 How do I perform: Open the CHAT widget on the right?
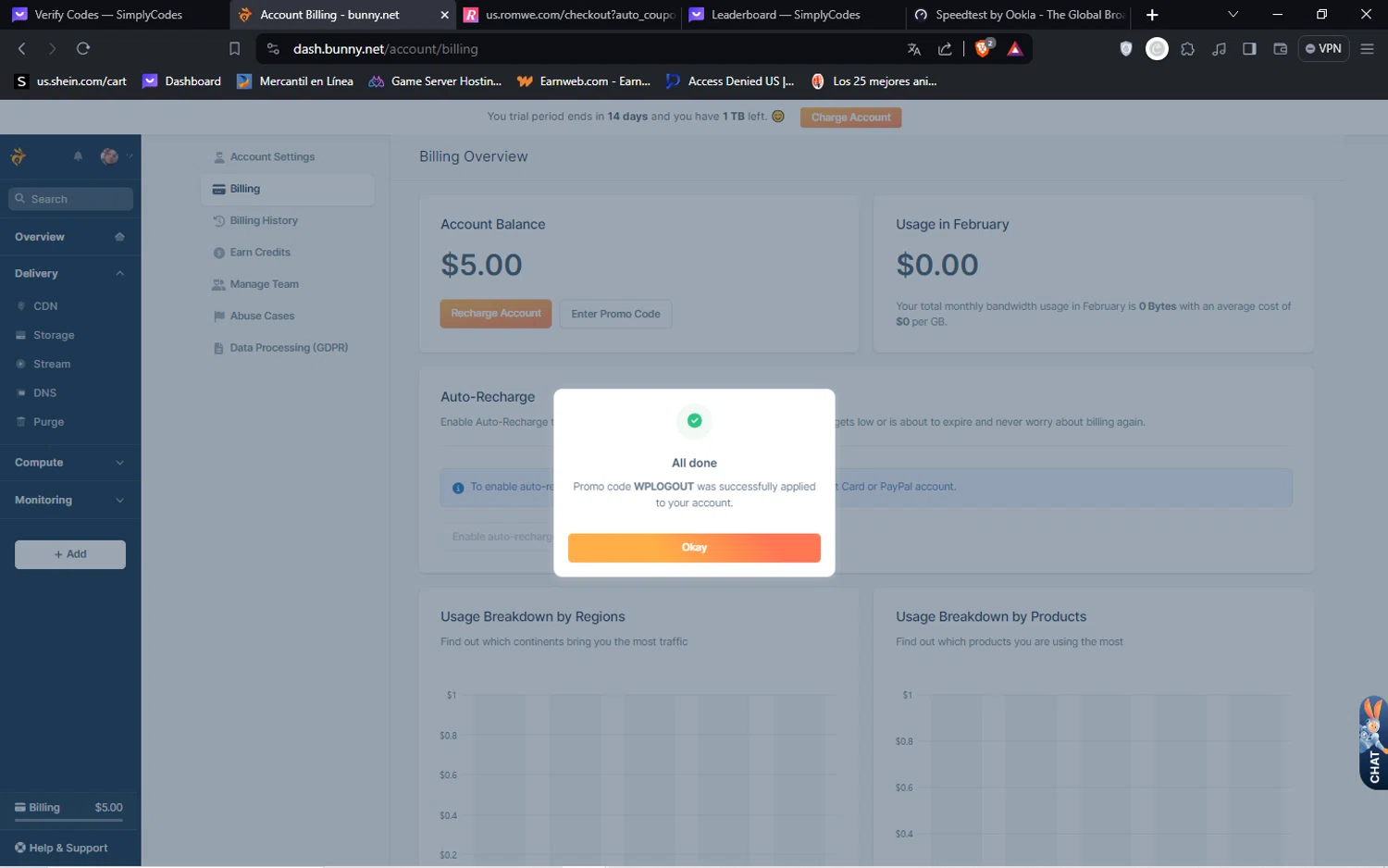[1373, 743]
